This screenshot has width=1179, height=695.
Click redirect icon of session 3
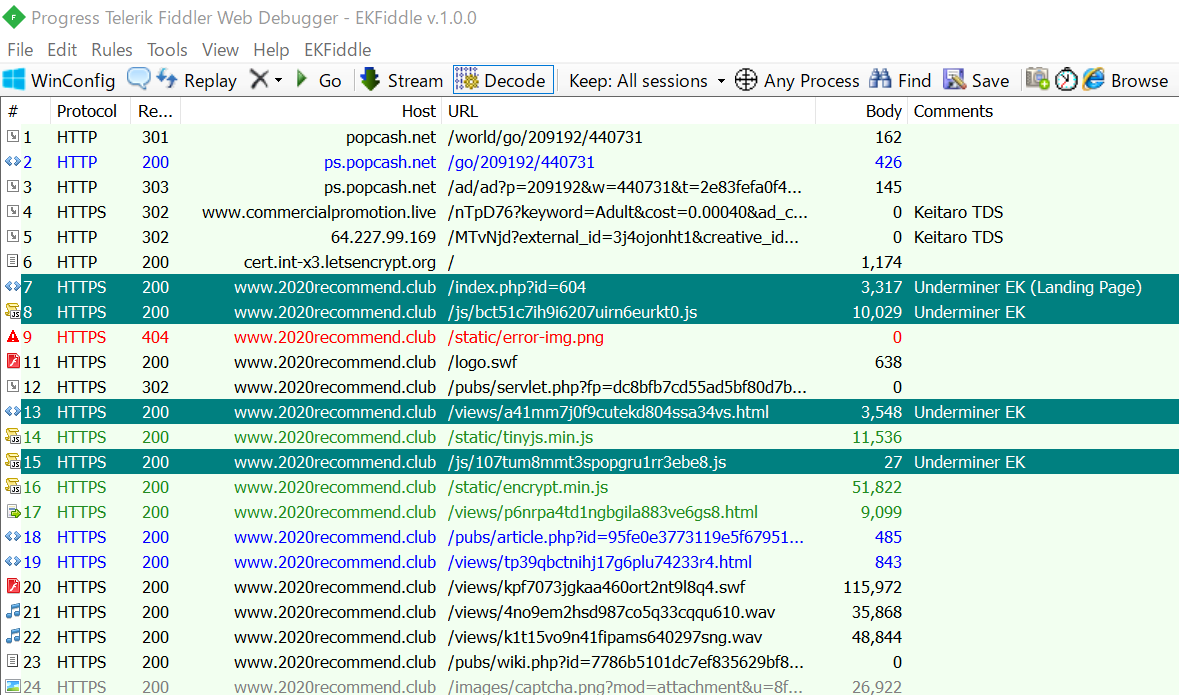13,186
